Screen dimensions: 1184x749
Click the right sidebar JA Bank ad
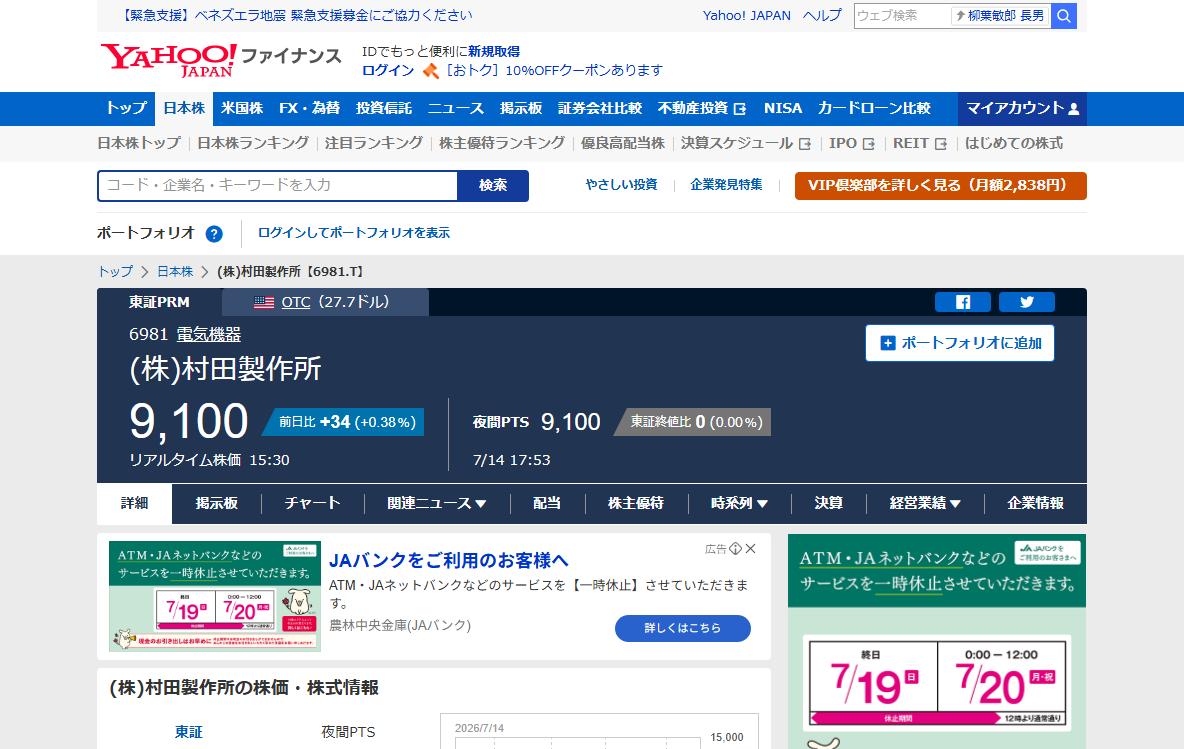pos(937,642)
